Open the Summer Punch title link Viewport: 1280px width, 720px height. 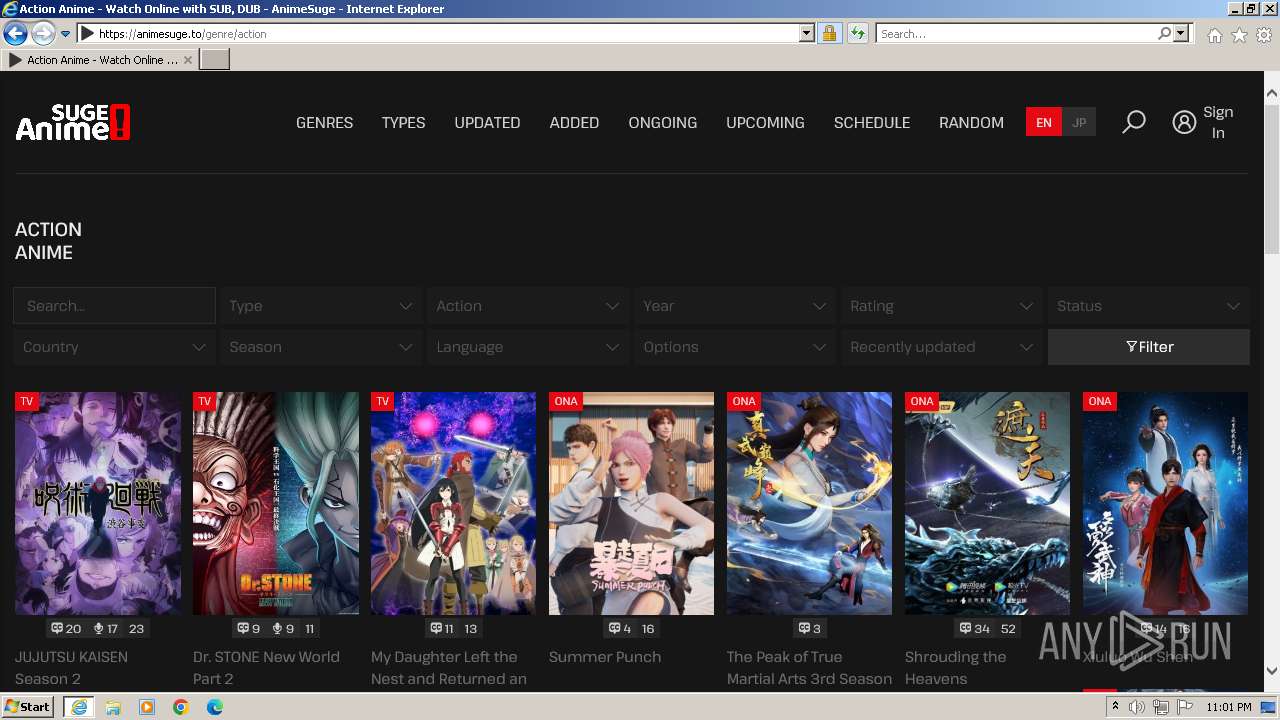point(605,657)
